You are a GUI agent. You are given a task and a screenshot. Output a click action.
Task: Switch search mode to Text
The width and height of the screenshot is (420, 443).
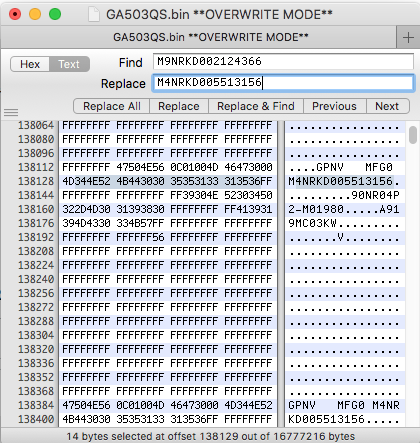point(69,64)
